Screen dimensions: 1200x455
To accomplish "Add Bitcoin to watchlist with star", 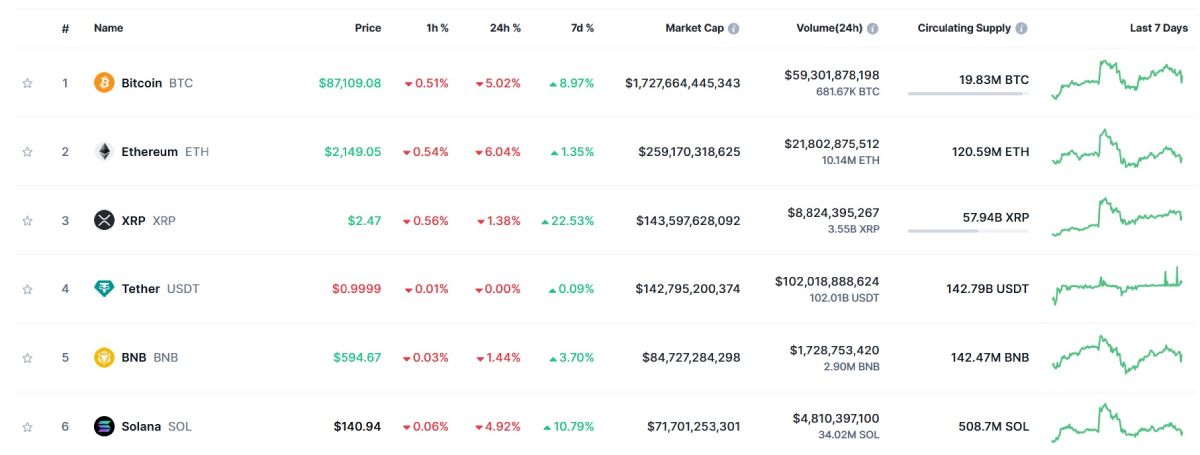I will pyautogui.click(x=27, y=83).
